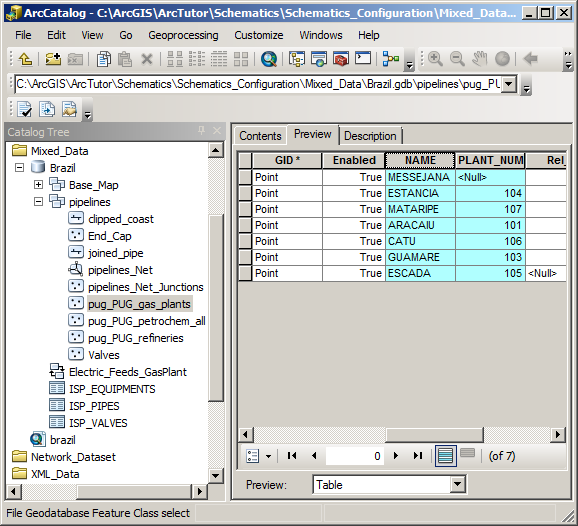Click the PLANT_NUM column header
Screen dimensions: 578x526
490,160
